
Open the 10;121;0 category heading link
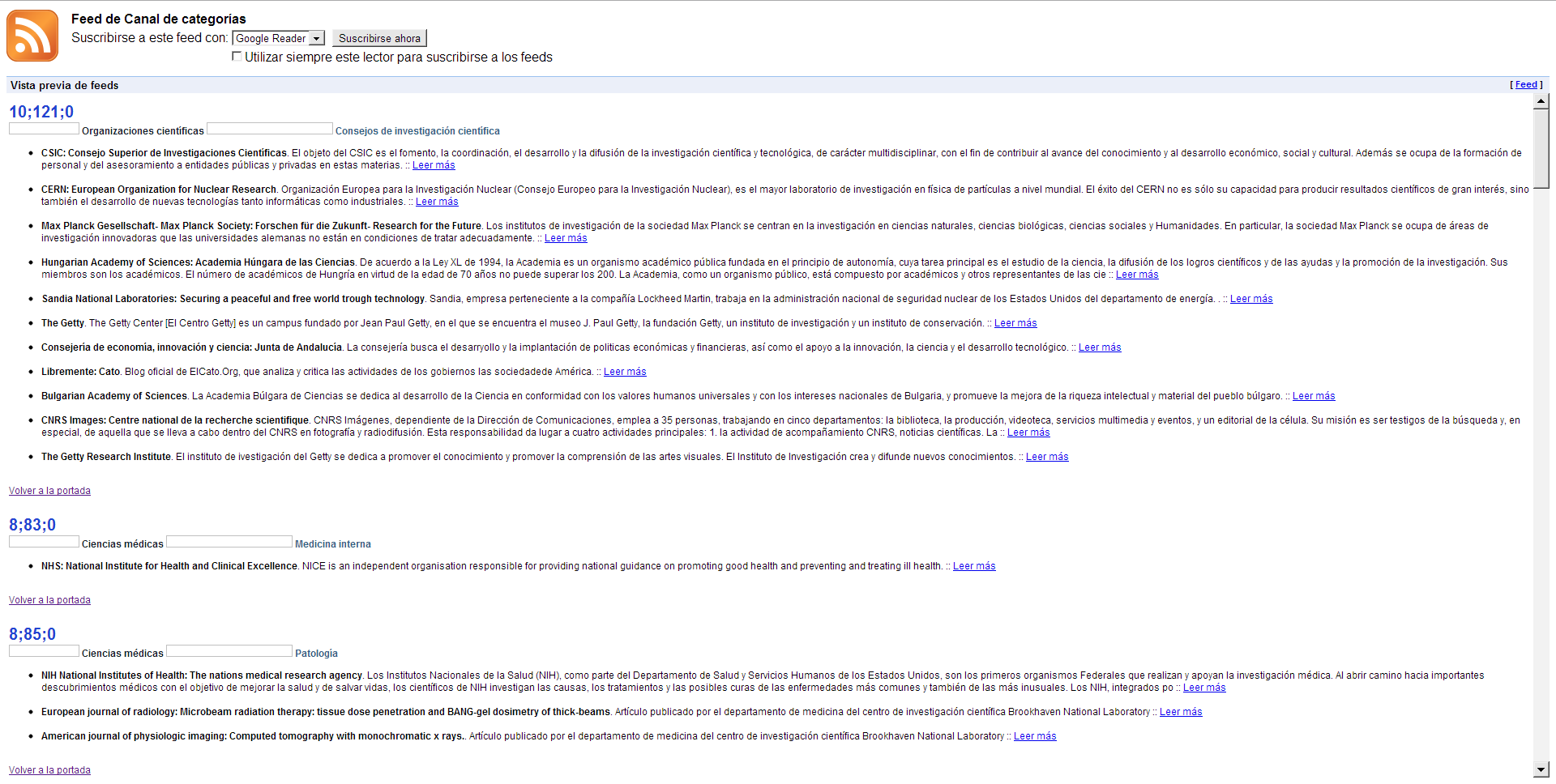(x=41, y=112)
